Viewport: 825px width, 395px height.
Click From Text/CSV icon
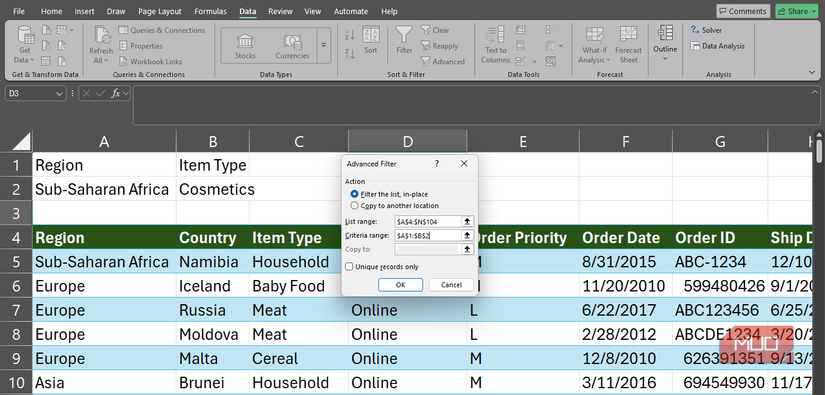[46, 30]
